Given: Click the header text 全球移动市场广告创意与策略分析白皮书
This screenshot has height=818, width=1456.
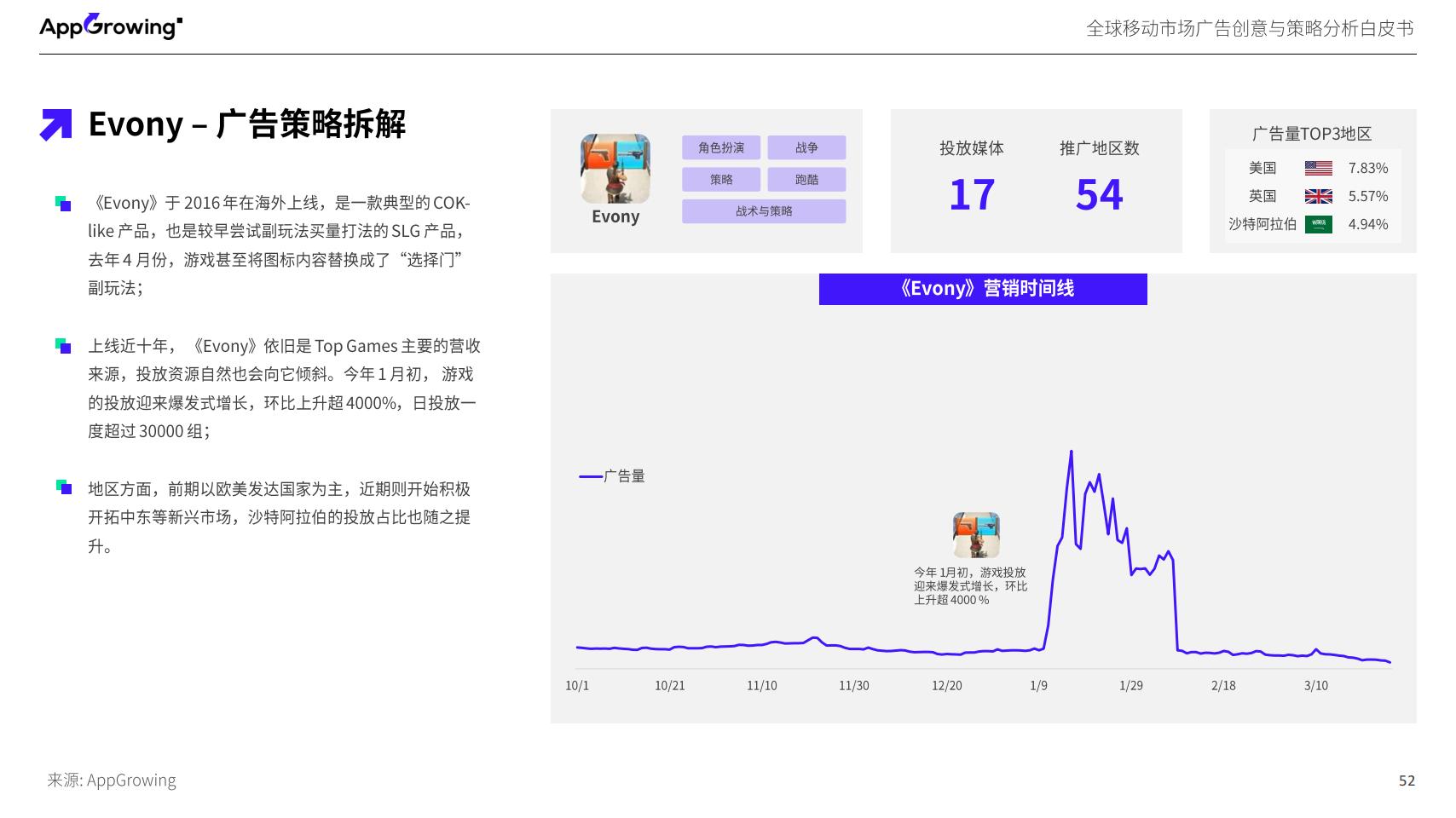Looking at the screenshot, I should pyautogui.click(x=1250, y=28).
